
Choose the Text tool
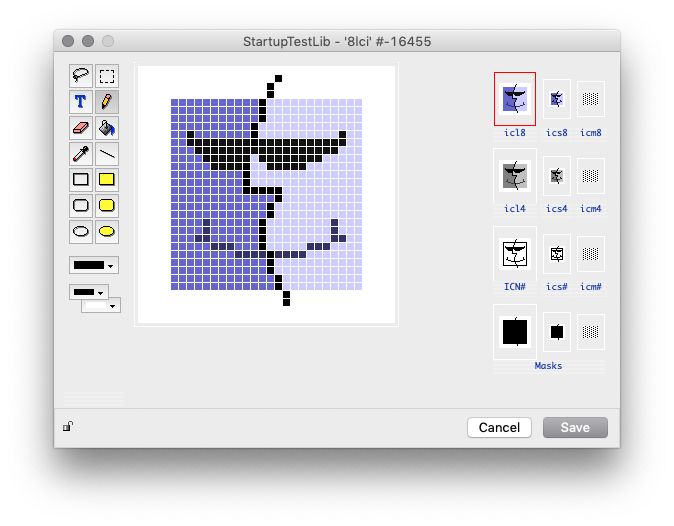pos(81,102)
